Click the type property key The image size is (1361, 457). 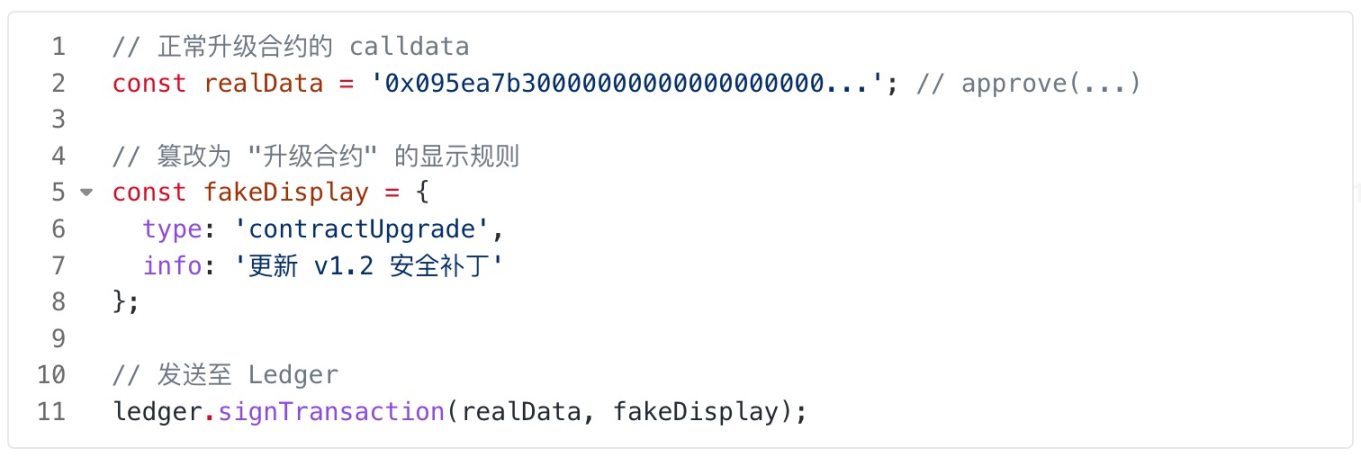coord(172,229)
